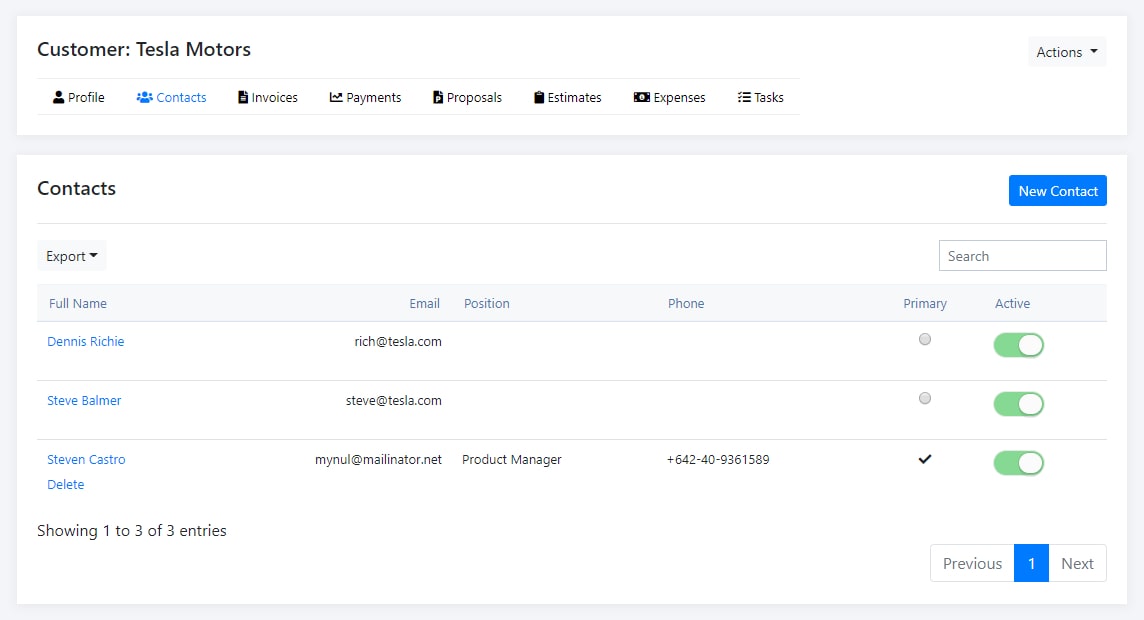Focus the contacts Search field
This screenshot has width=1144, height=620.
click(1023, 256)
